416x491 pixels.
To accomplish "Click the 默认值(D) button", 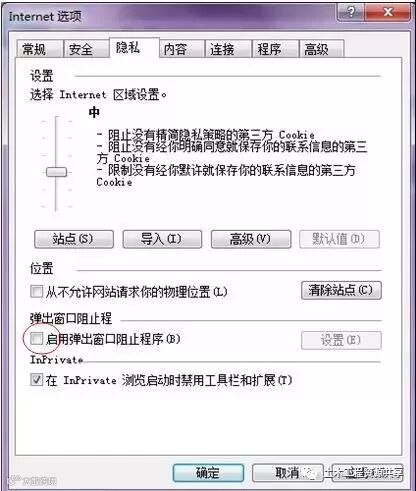I will 339,239.
